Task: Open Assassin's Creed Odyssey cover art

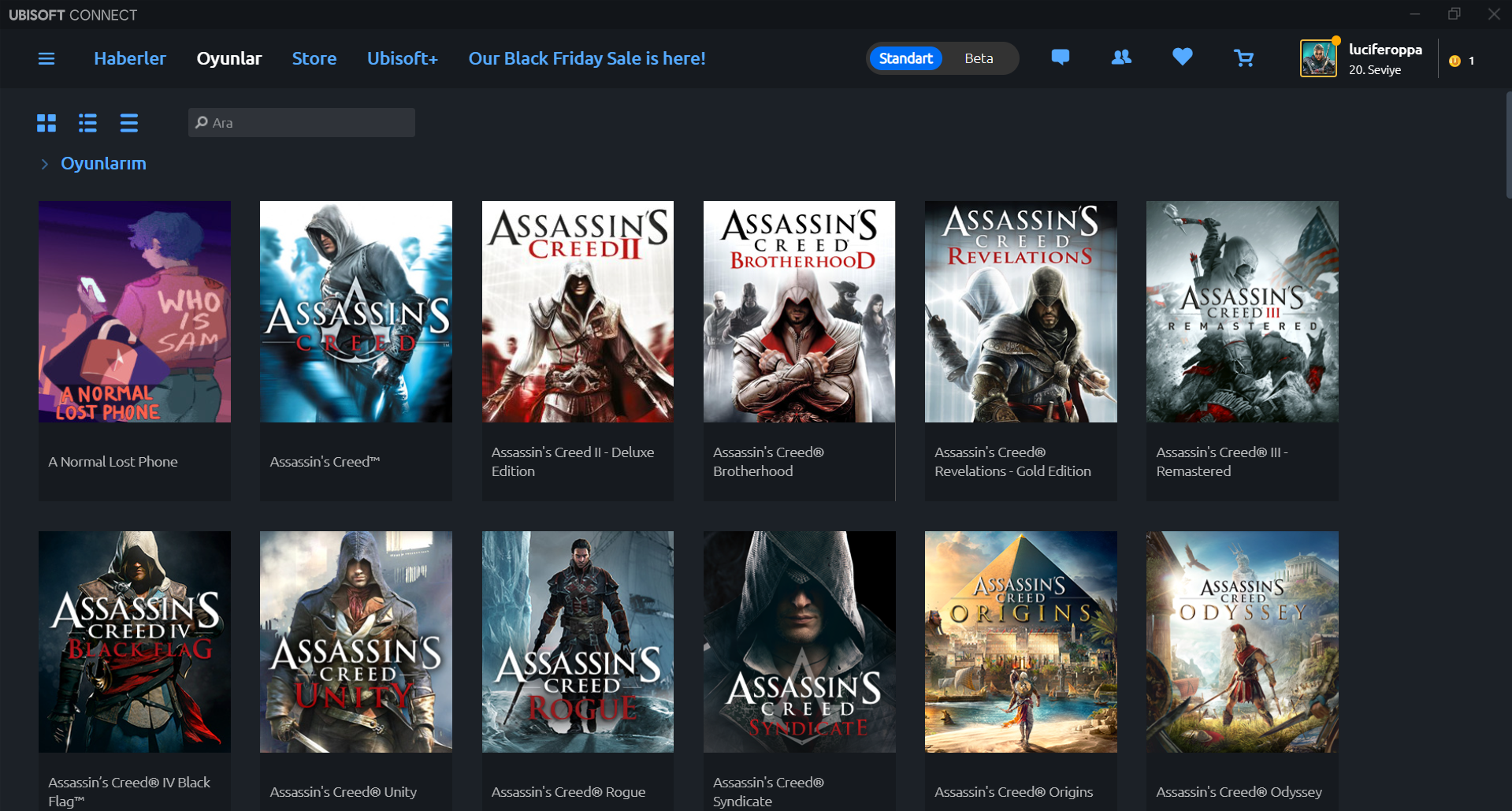Action: pos(1243,642)
